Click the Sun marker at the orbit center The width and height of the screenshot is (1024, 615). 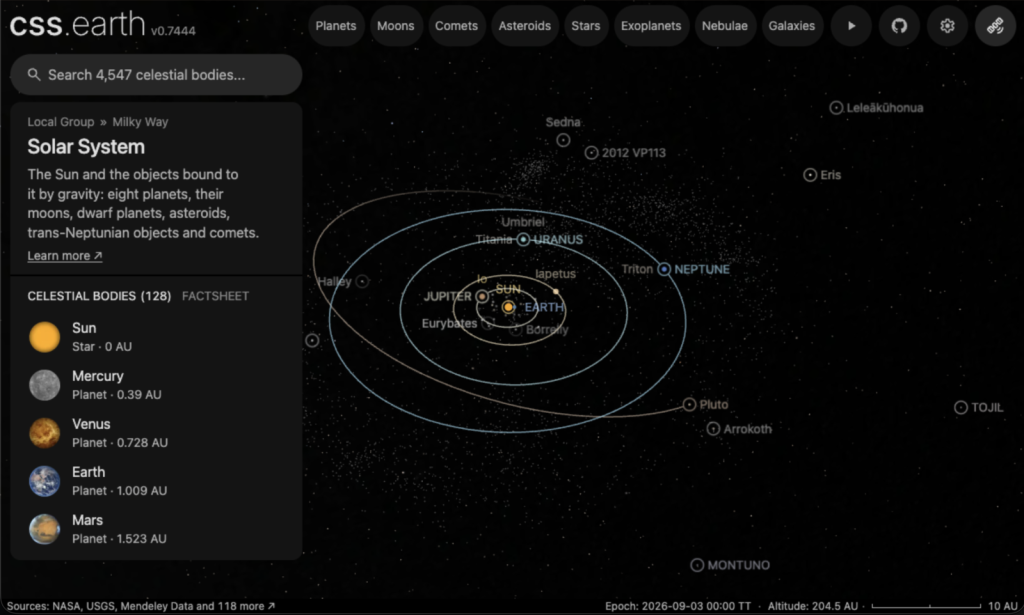click(508, 307)
